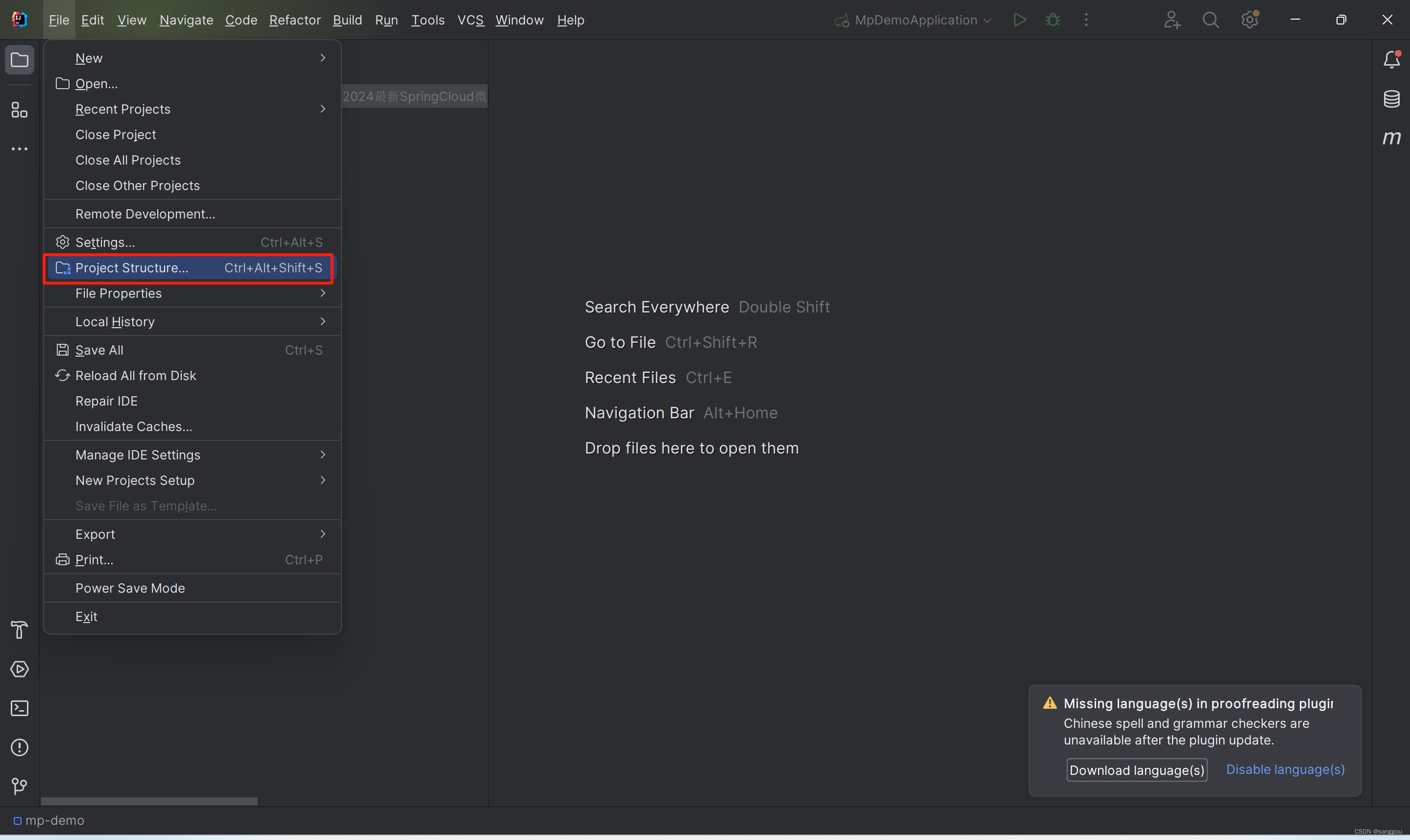Click the Disable language(s) link
This screenshot has height=840, width=1410.
click(x=1285, y=769)
